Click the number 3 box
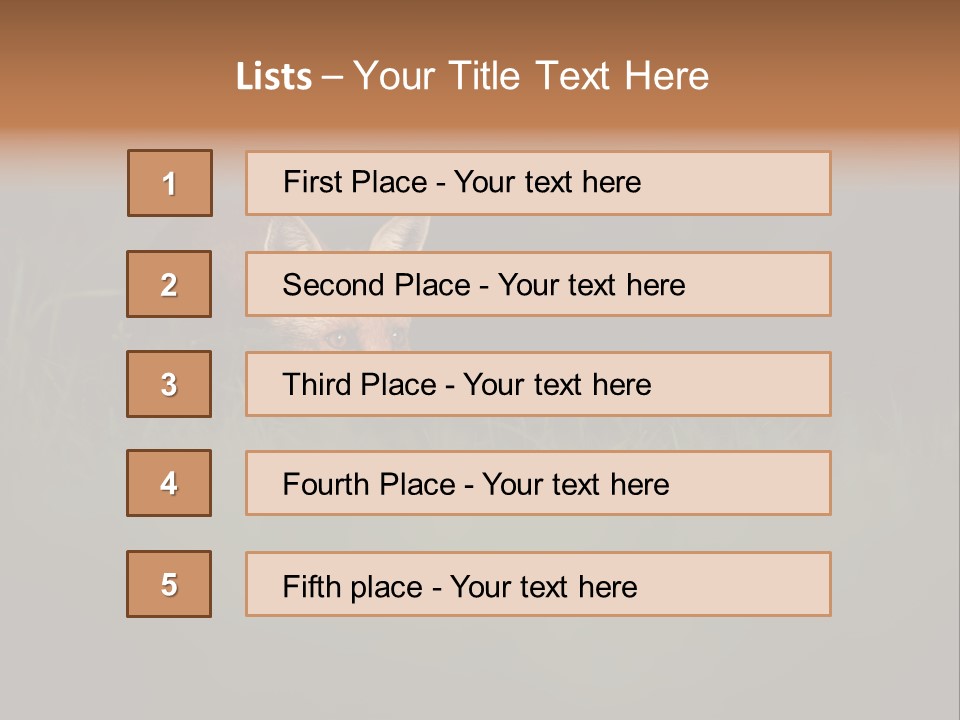The image size is (960, 720). (169, 384)
